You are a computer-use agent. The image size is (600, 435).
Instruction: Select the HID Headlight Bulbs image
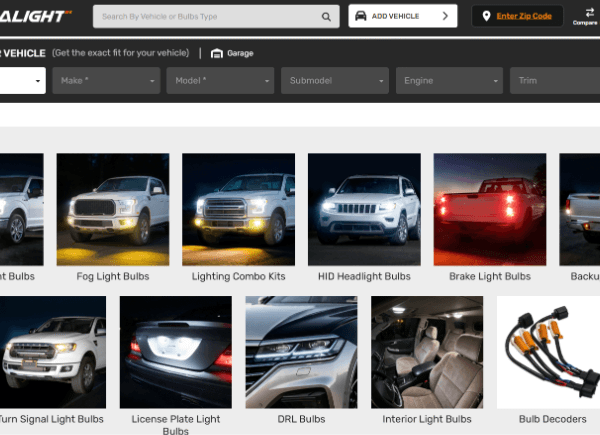click(364, 209)
